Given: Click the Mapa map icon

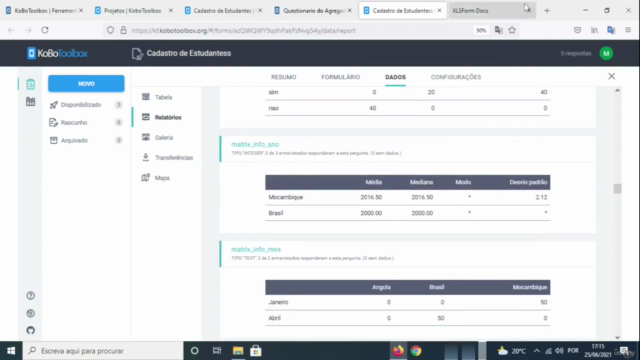Looking at the screenshot, I should 146,178.
